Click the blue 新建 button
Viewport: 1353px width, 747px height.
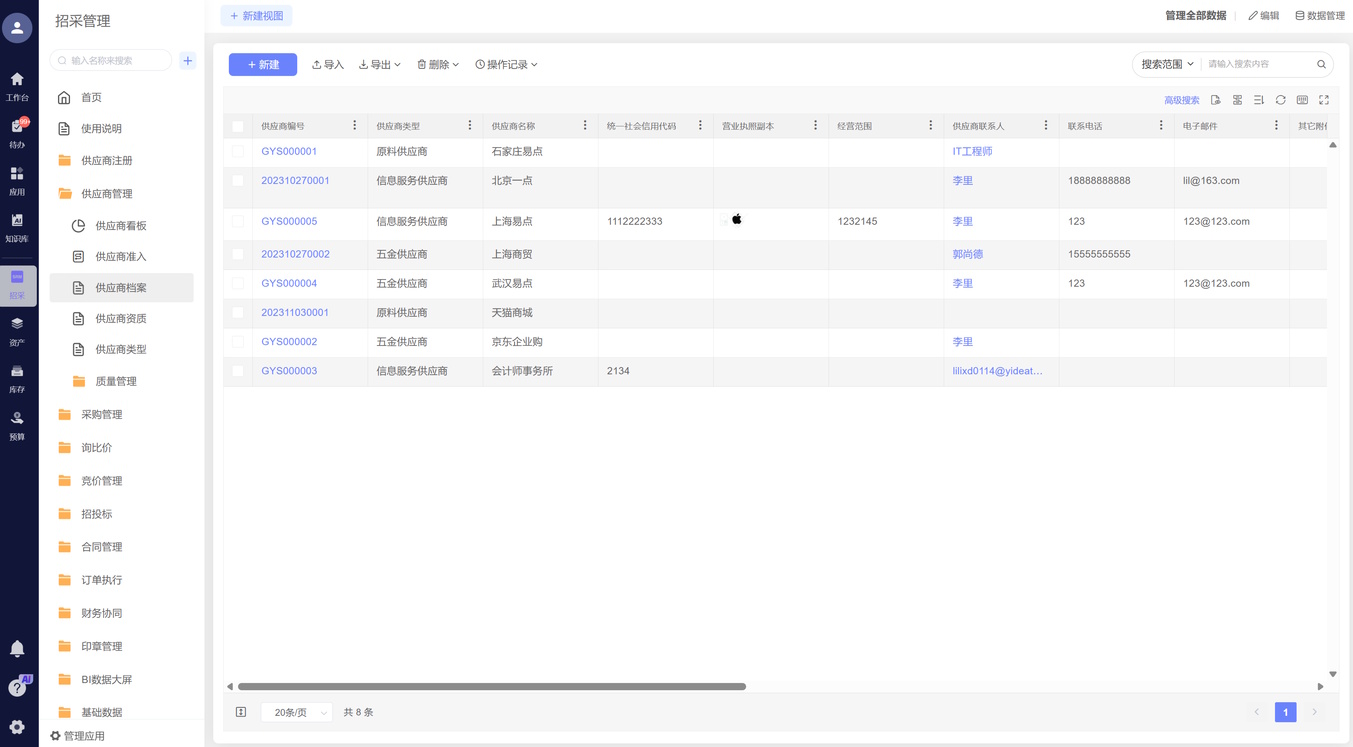coord(263,65)
